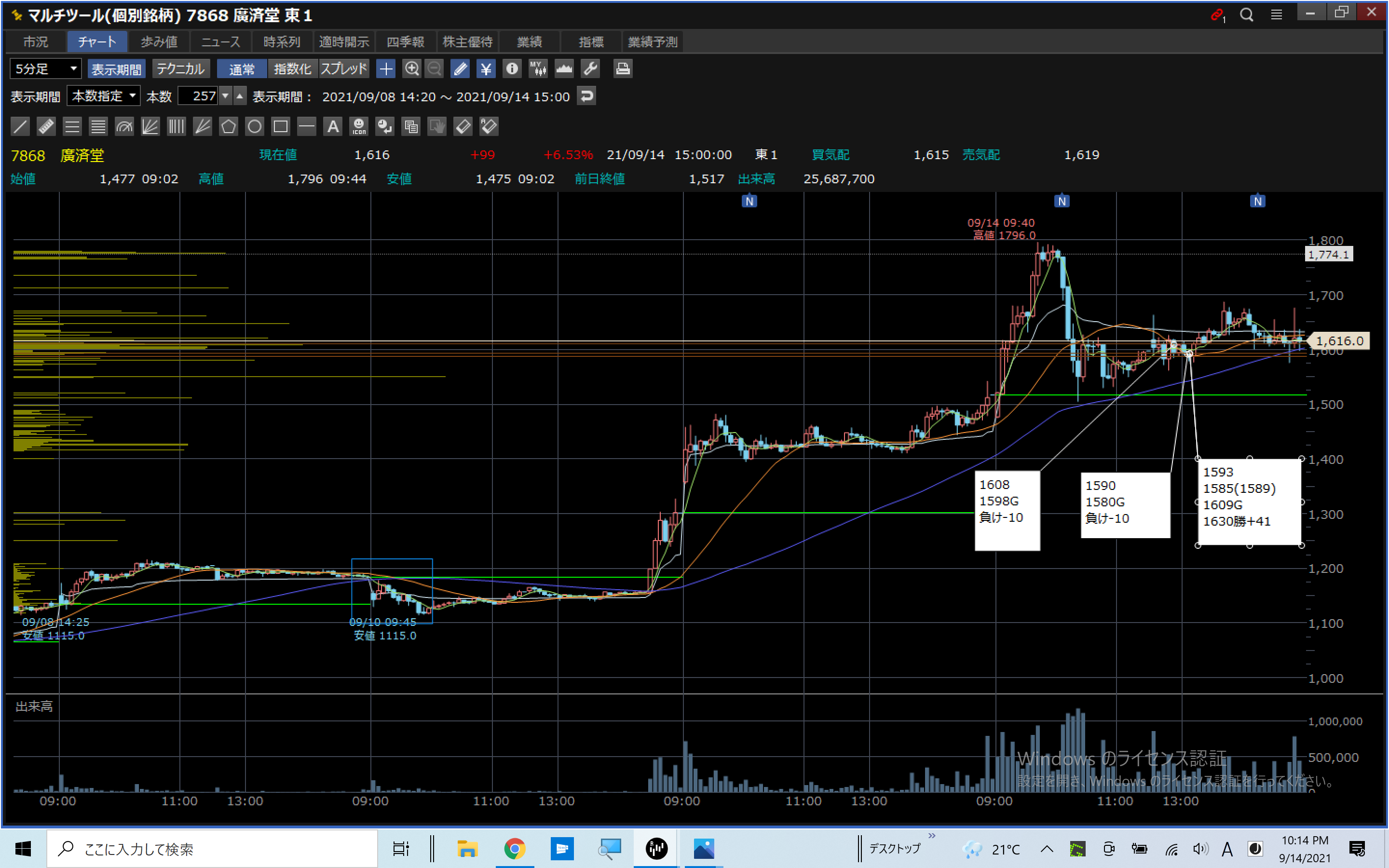The image size is (1389, 868).
Task: Print the chart with printer icon
Action: click(x=622, y=69)
